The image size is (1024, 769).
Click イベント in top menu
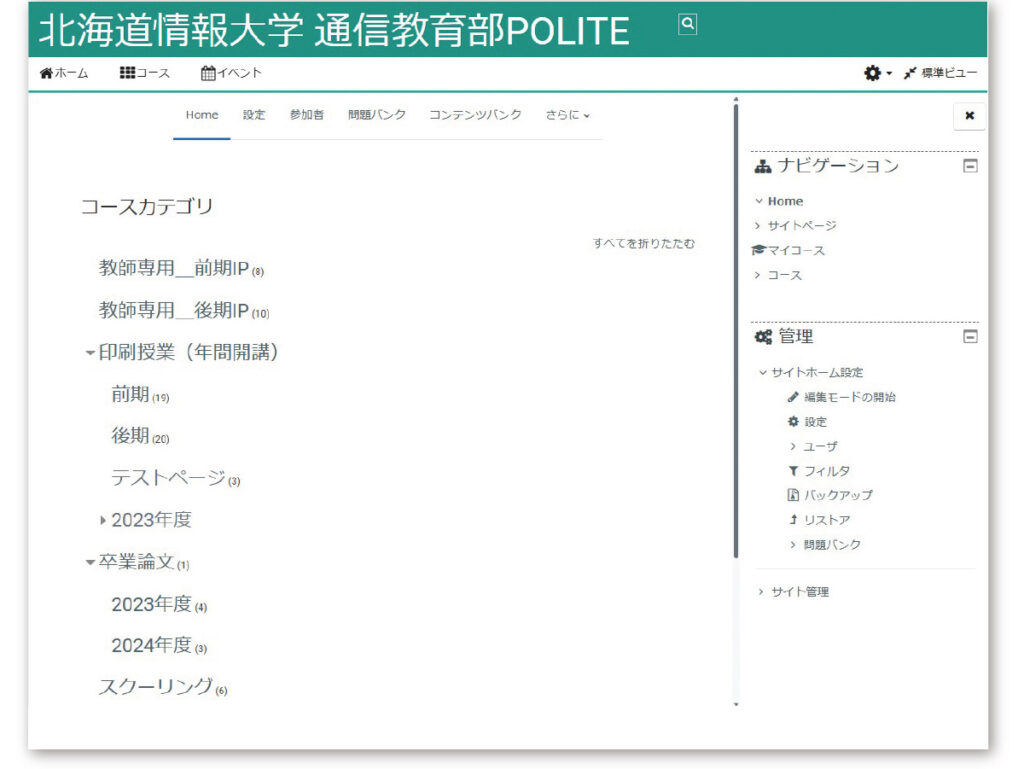pyautogui.click(x=239, y=73)
